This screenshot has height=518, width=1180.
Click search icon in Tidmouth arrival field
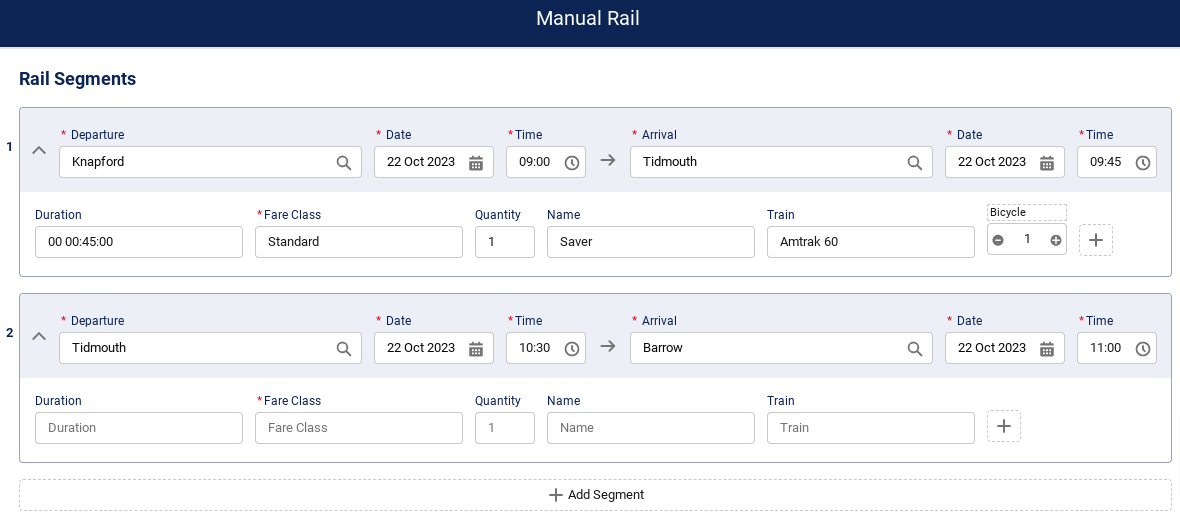[914, 162]
